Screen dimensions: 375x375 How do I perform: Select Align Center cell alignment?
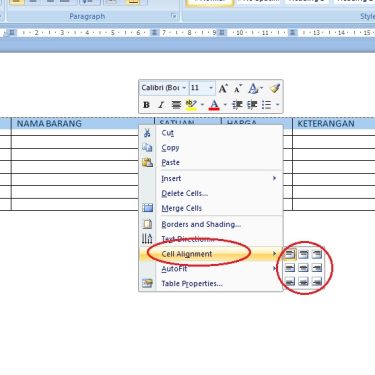coord(303,268)
